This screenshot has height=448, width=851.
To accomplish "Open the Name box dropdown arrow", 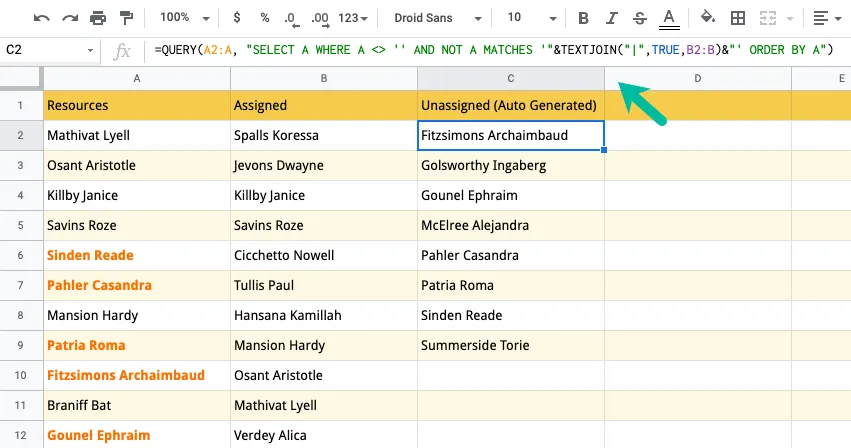I will coord(90,51).
